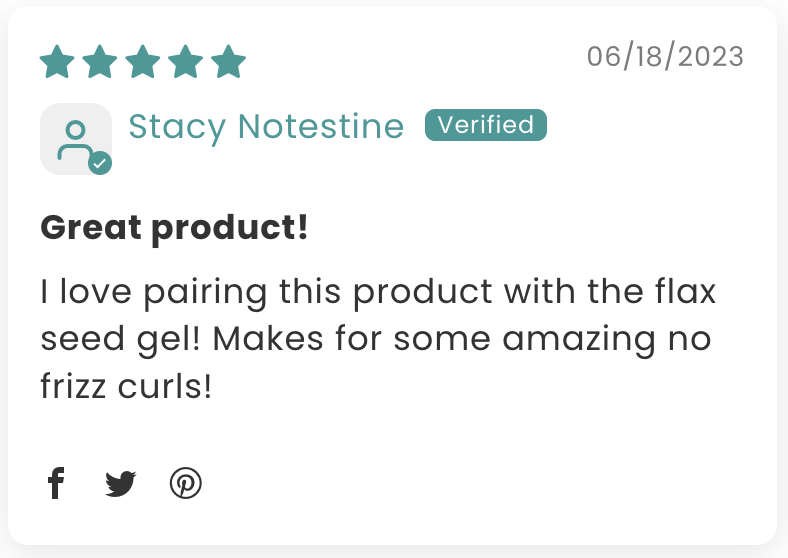
Task: Click the third rating star
Action: [143, 61]
